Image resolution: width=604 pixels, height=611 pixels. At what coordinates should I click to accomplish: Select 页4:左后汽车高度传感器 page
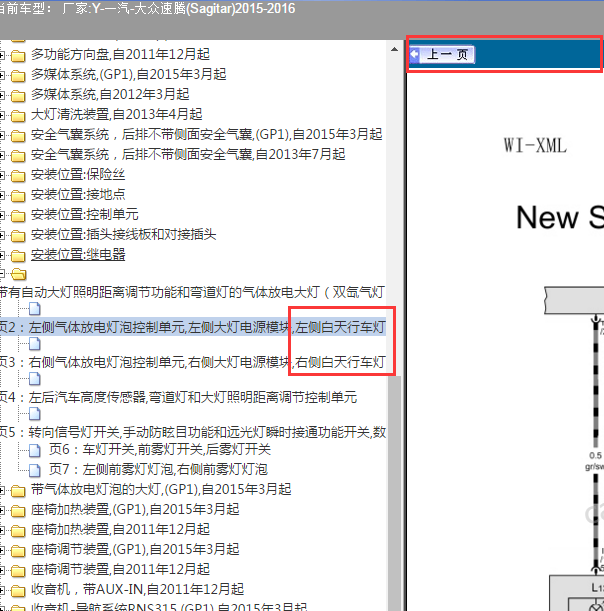[178, 397]
